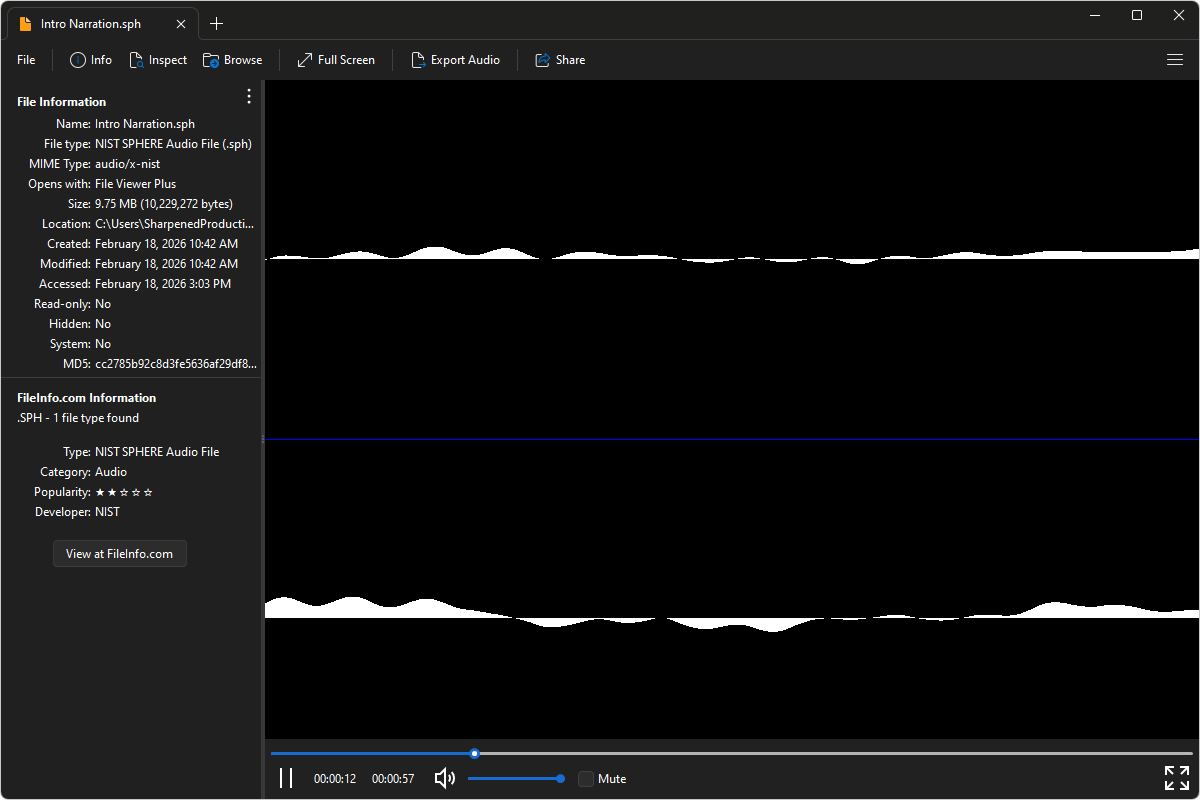Click the Share toolbar icon
The width and height of the screenshot is (1200, 800).
(x=543, y=60)
